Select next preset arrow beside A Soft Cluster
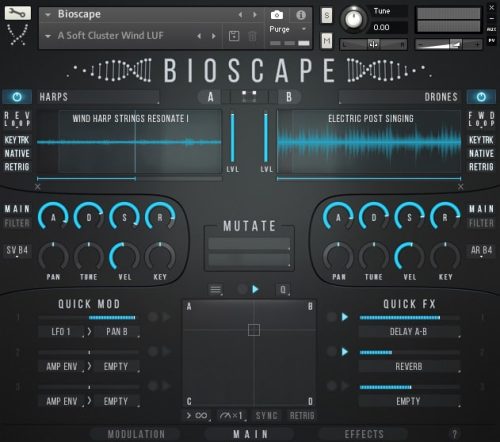This screenshot has width=500, height=442. point(214,36)
